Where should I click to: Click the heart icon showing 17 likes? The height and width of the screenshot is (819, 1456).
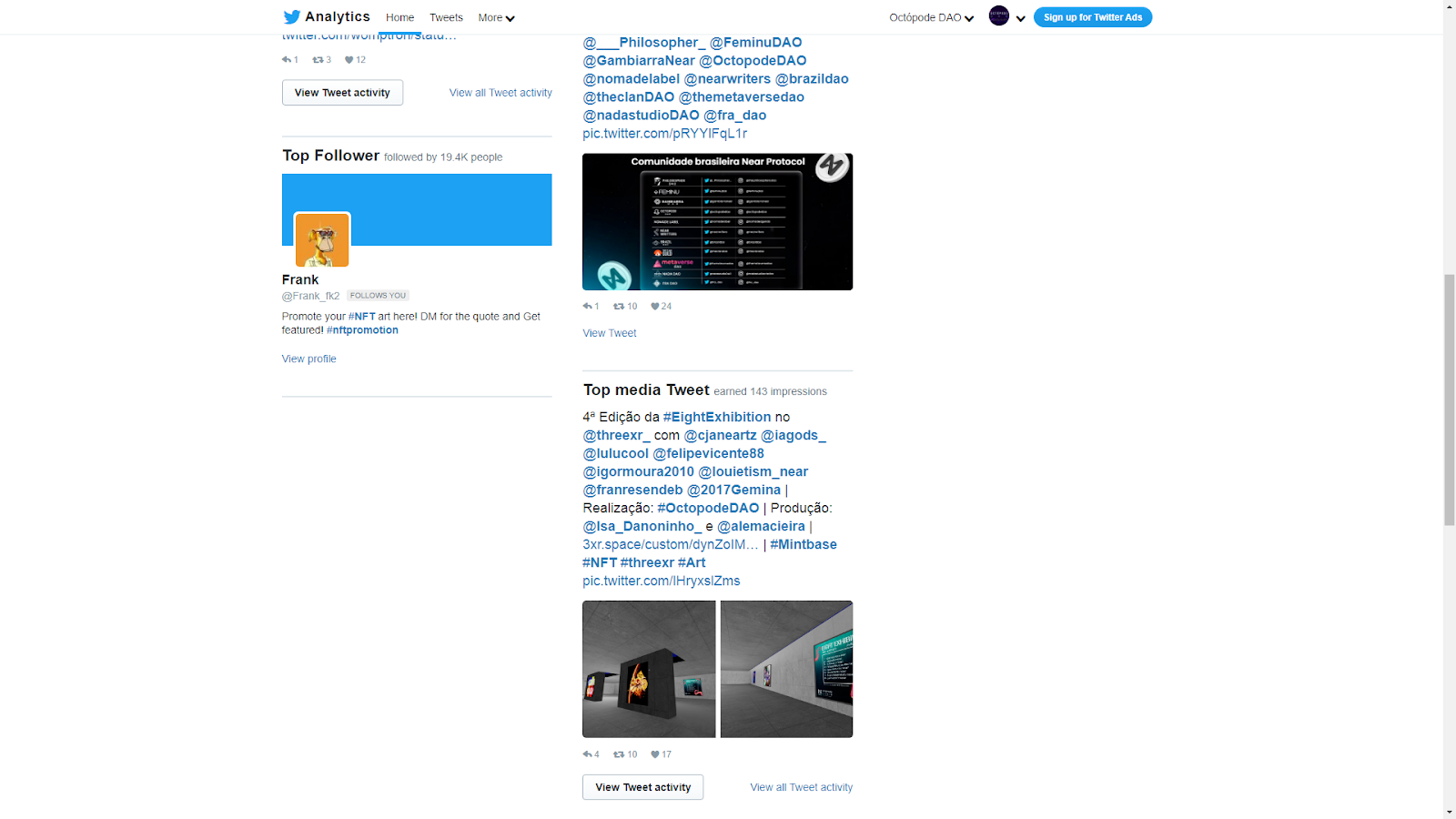tap(654, 754)
